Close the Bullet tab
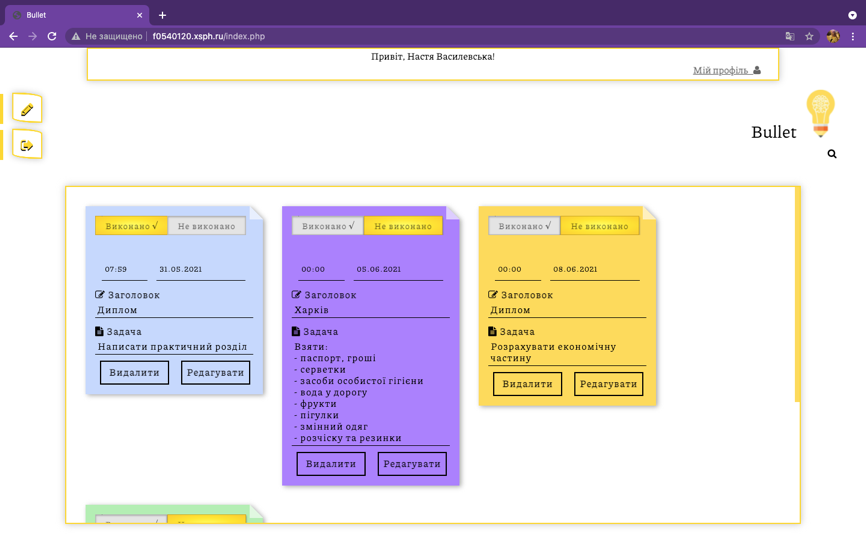The image size is (866, 541). pos(139,15)
